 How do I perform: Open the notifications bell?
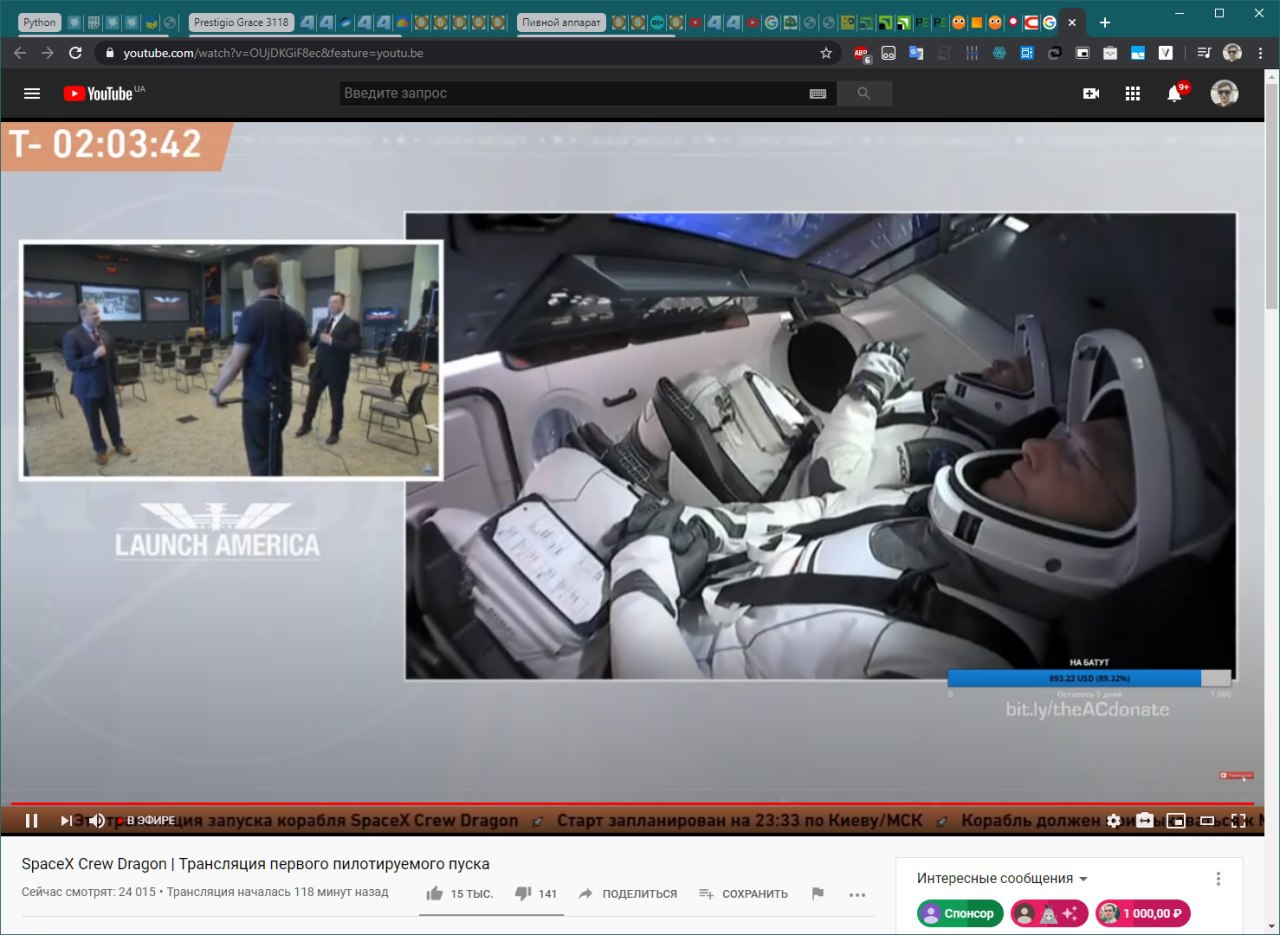pos(1175,93)
